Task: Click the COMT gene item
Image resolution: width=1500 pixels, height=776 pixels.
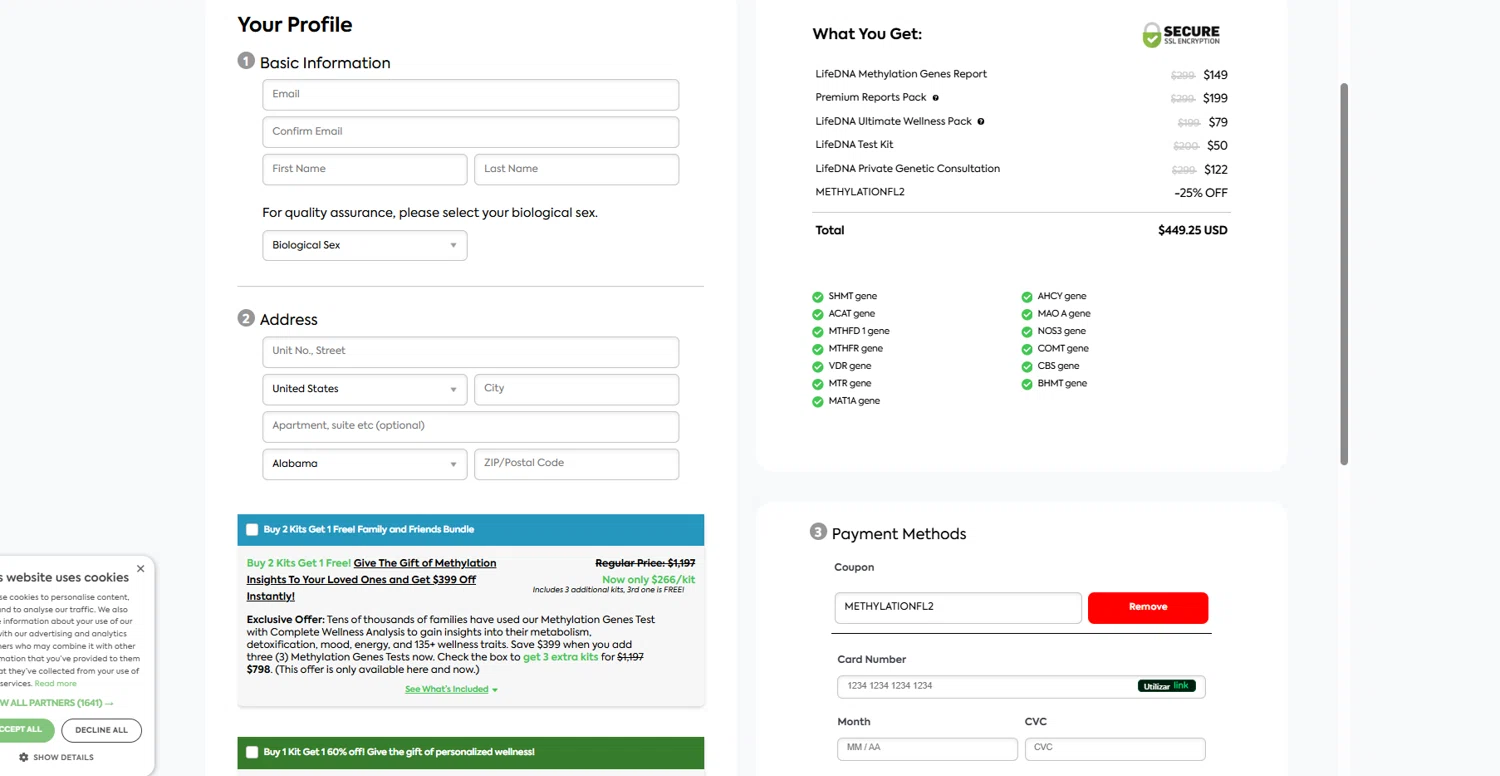Action: point(1055,349)
